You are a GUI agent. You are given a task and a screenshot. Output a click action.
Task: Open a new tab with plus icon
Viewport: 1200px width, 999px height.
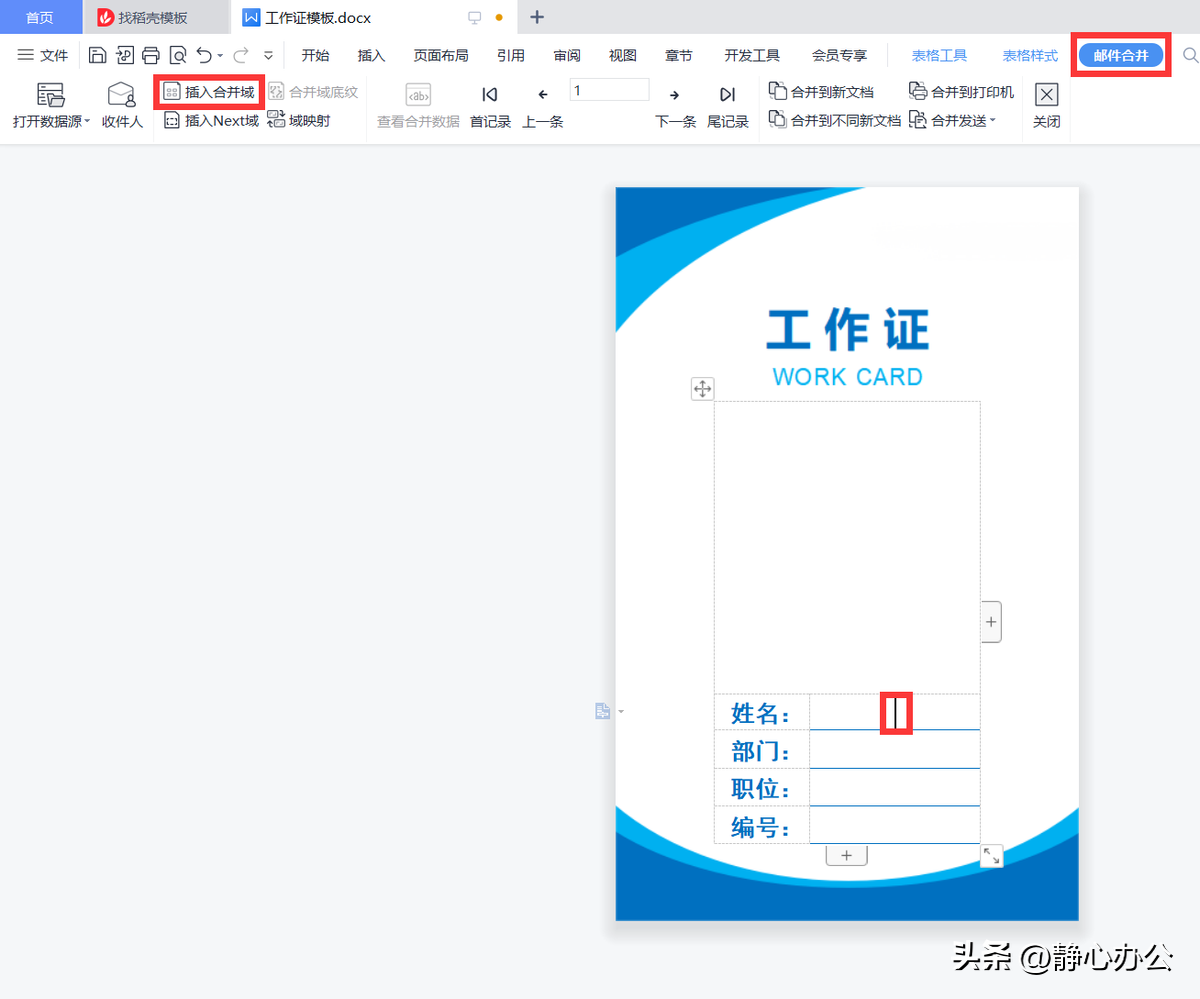(x=537, y=17)
